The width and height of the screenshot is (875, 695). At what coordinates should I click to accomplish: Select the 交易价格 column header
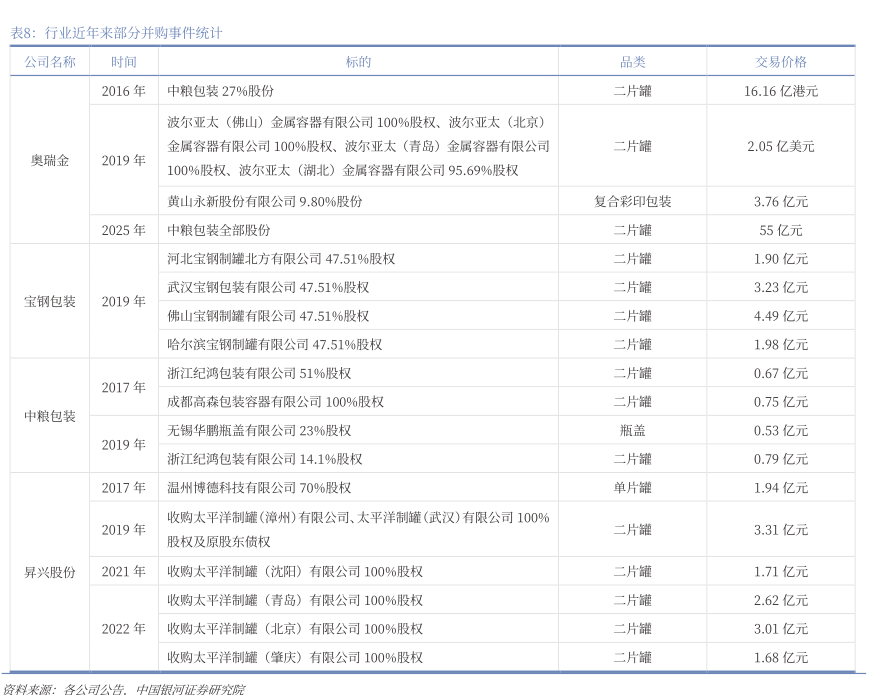781,62
